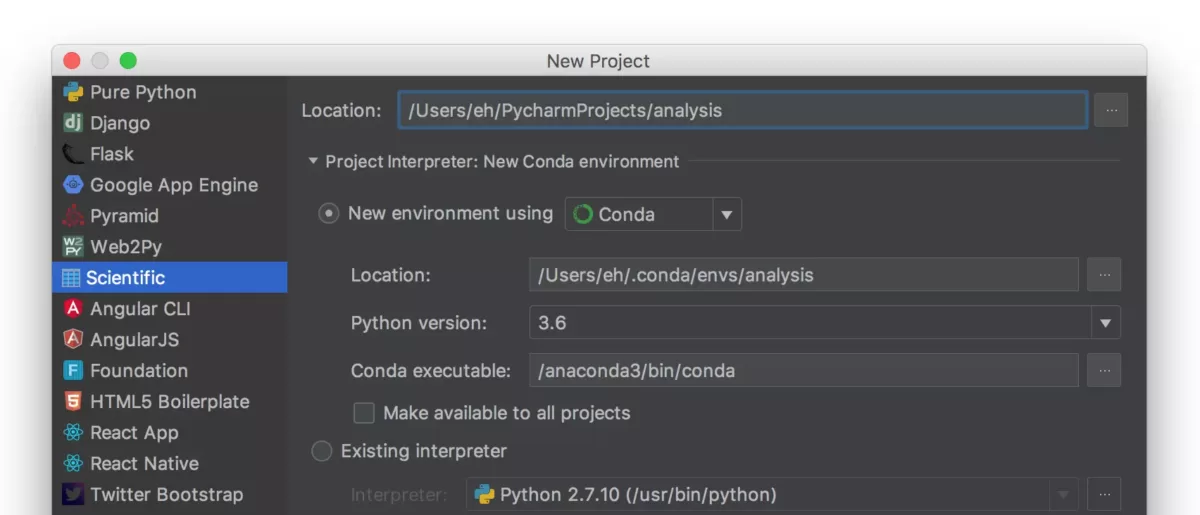Open interpreter settings ellipsis button
This screenshot has width=1200, height=515.
(1104, 494)
